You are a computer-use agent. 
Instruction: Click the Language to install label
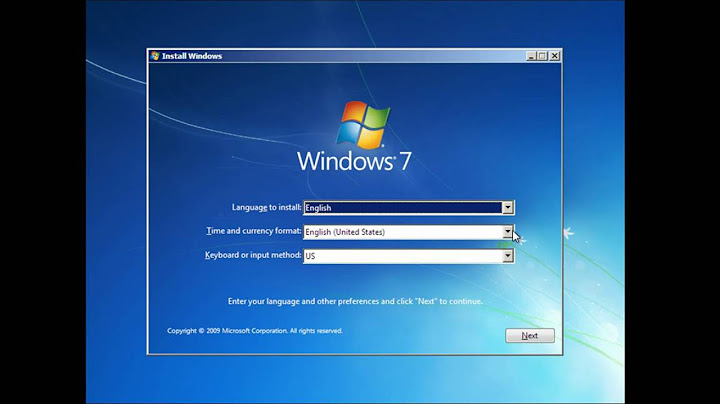[266, 208]
